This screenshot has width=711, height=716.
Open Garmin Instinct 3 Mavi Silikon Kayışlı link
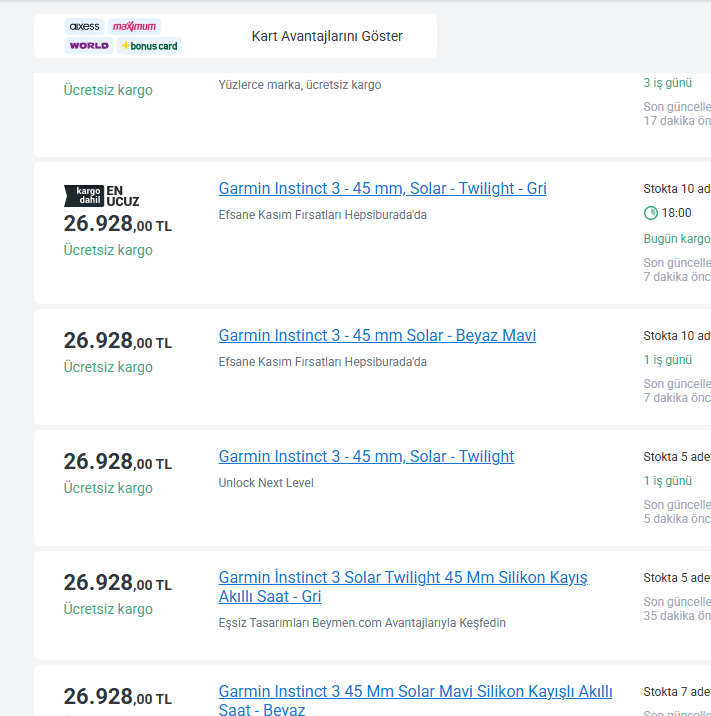point(416,700)
